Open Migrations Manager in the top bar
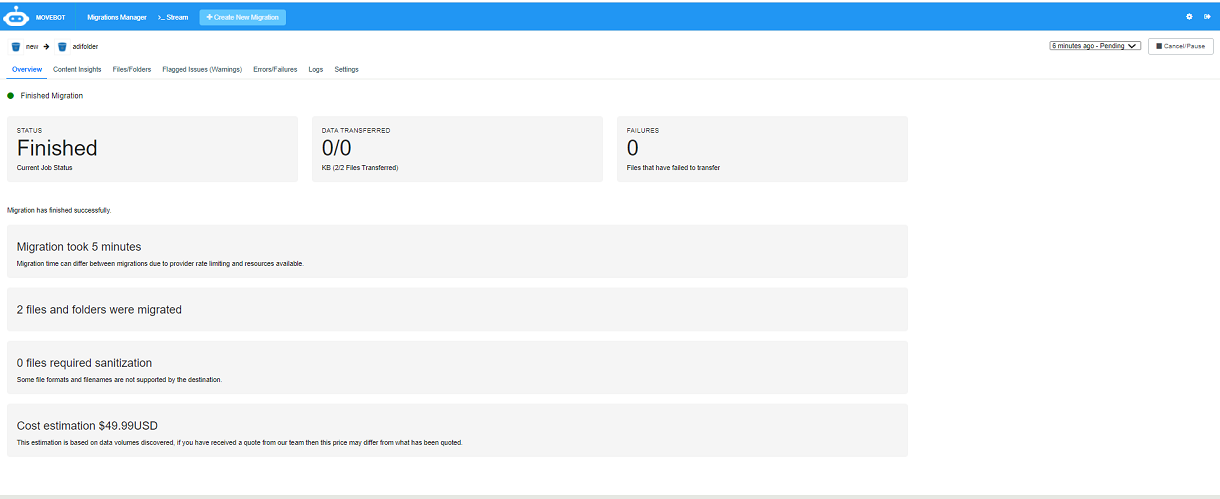 pos(117,17)
